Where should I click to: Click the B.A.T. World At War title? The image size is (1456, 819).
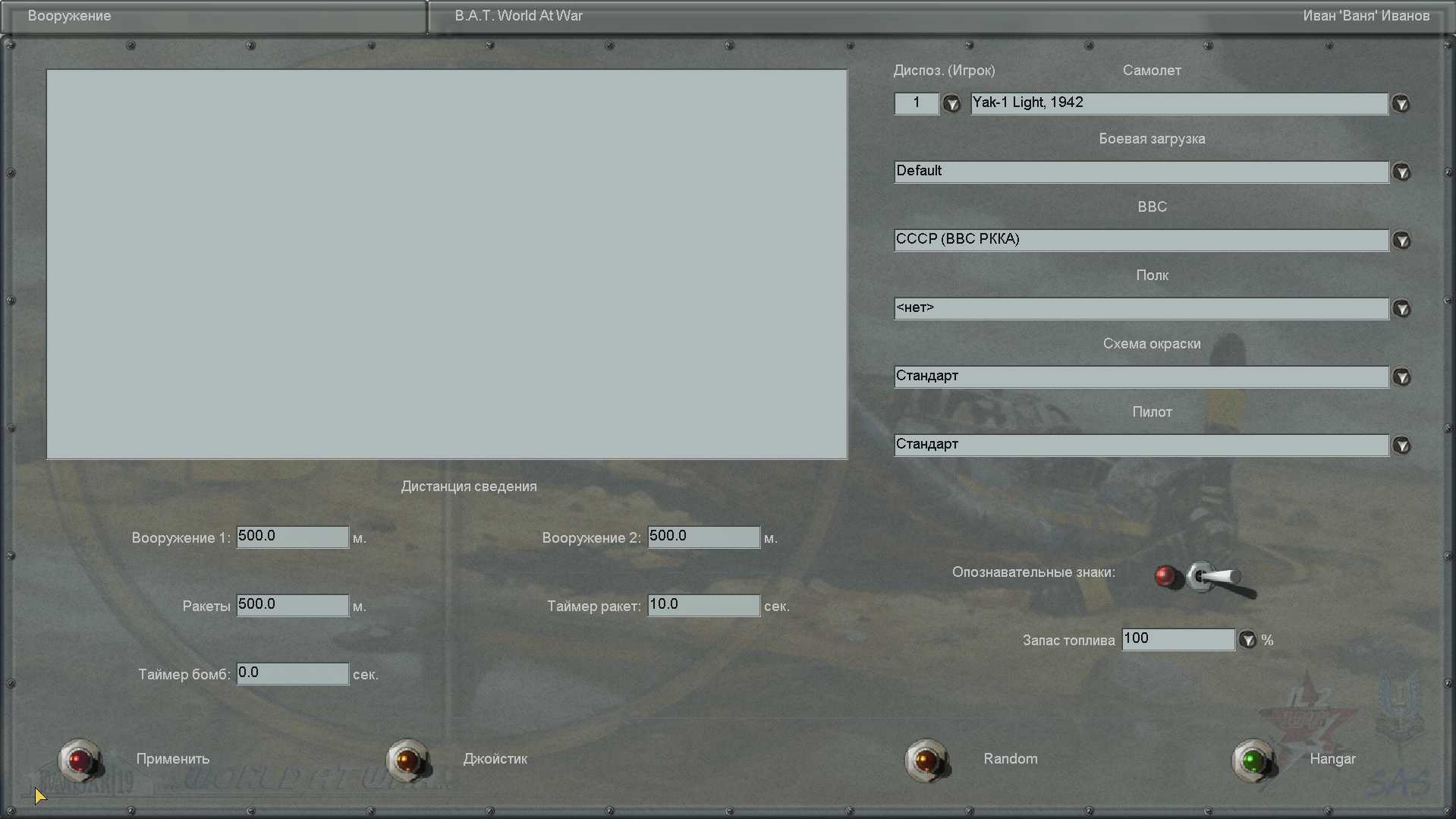519,16
